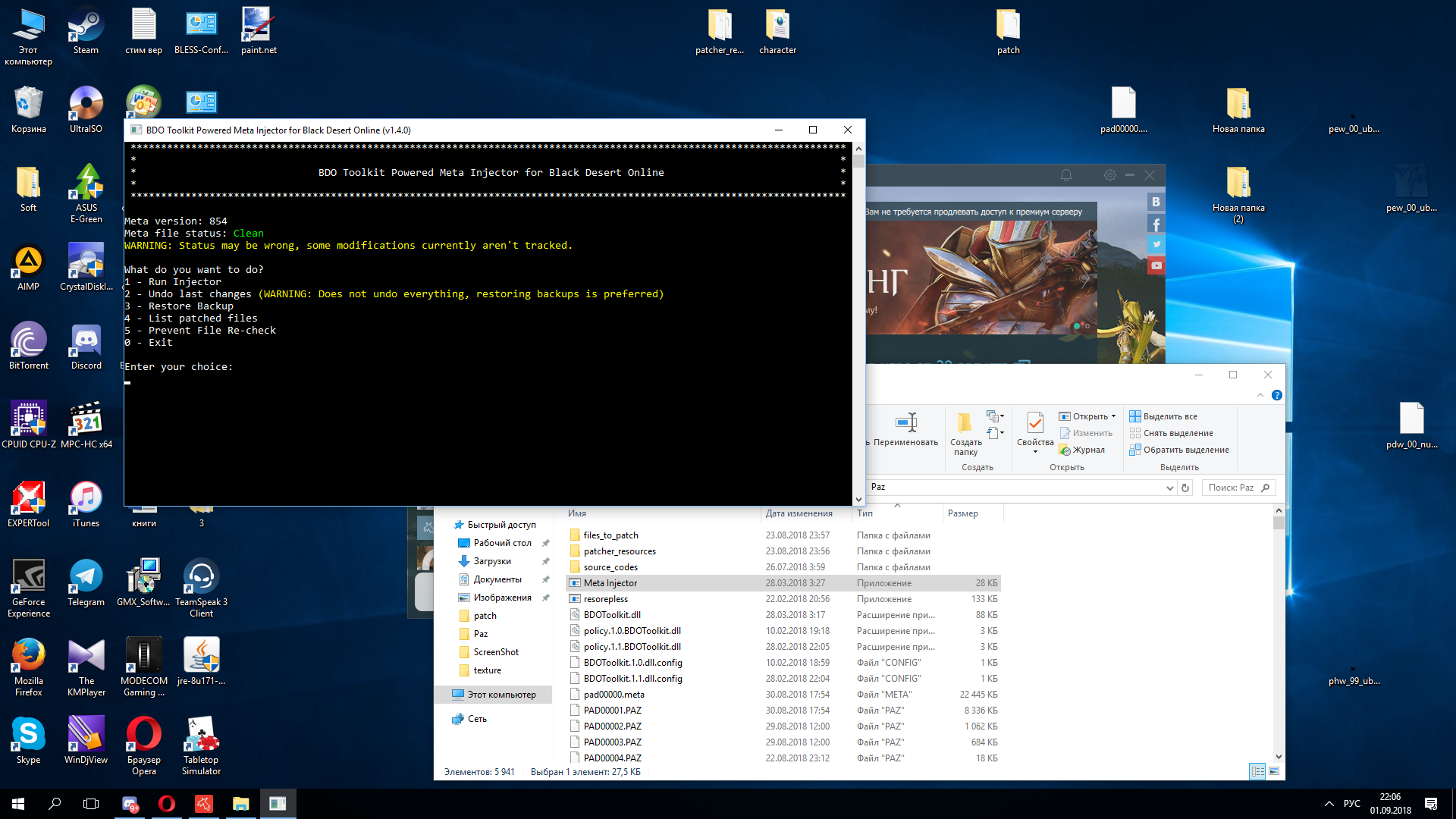Open Opera from the Windows taskbar
The width and height of the screenshot is (1456, 819).
click(x=167, y=804)
